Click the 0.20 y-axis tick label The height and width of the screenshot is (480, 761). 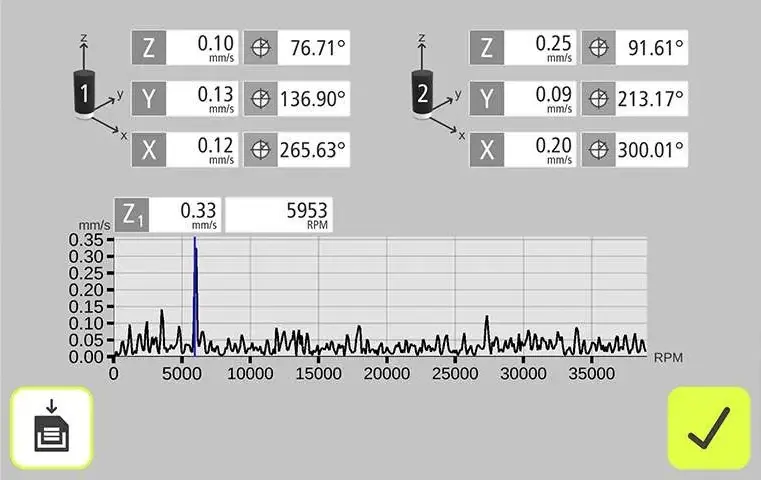(x=86, y=290)
